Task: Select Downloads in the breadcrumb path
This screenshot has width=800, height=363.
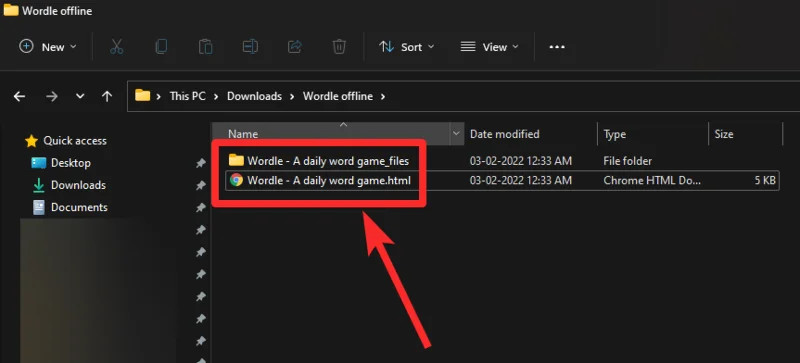Action: pyautogui.click(x=254, y=96)
